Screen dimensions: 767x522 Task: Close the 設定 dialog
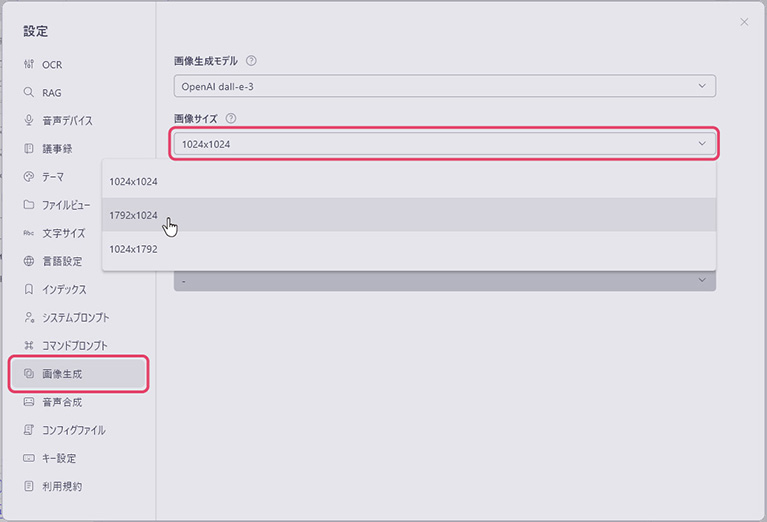(x=744, y=22)
